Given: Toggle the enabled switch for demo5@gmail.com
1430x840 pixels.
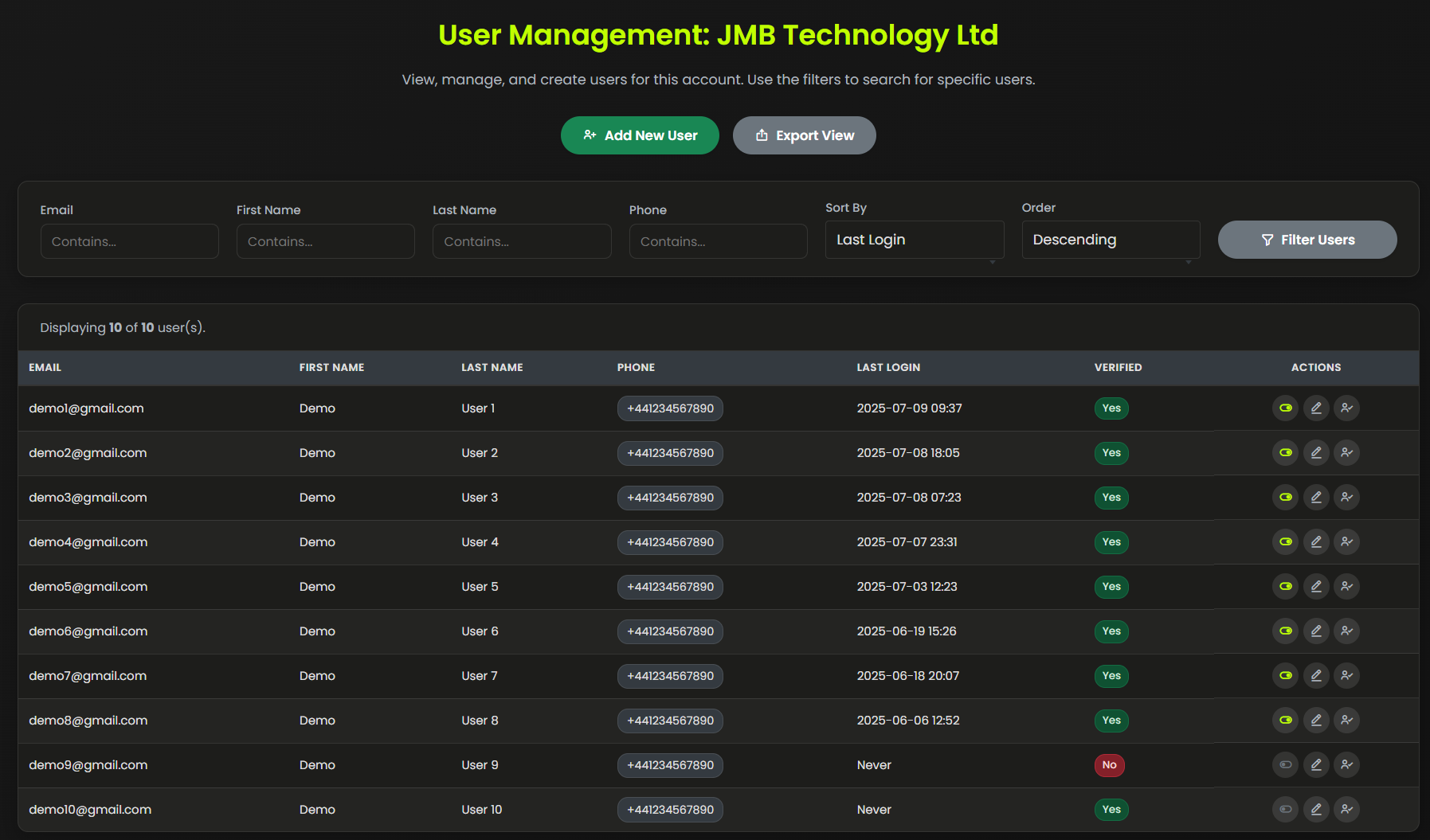Looking at the screenshot, I should pos(1285,587).
